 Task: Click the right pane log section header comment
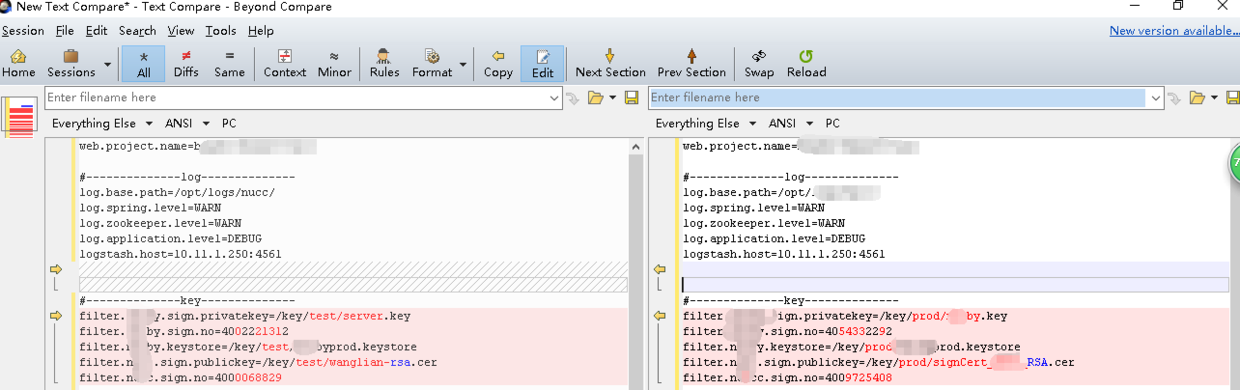tap(790, 177)
